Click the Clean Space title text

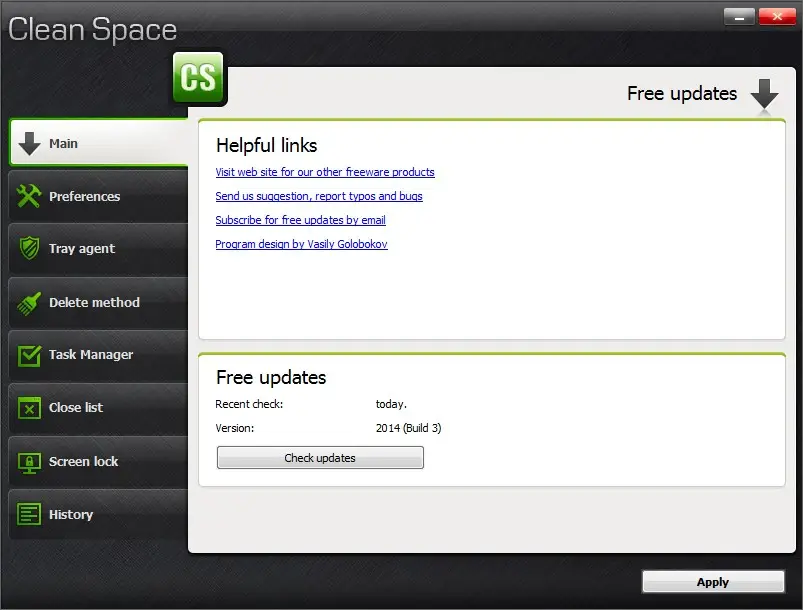[92, 30]
